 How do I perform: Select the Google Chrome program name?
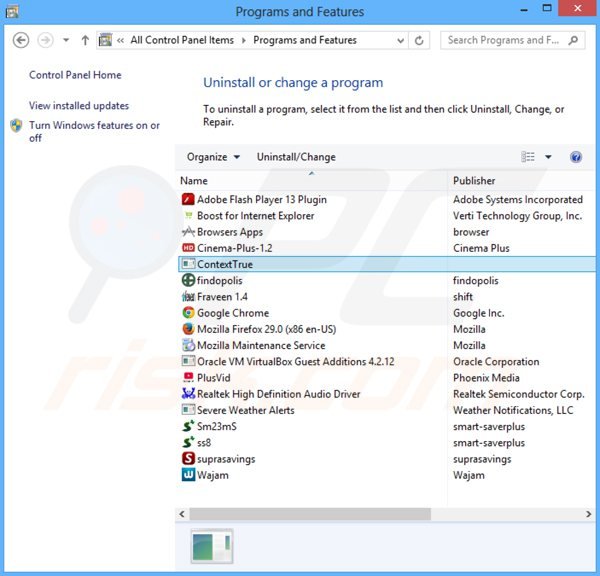pyautogui.click(x=233, y=313)
